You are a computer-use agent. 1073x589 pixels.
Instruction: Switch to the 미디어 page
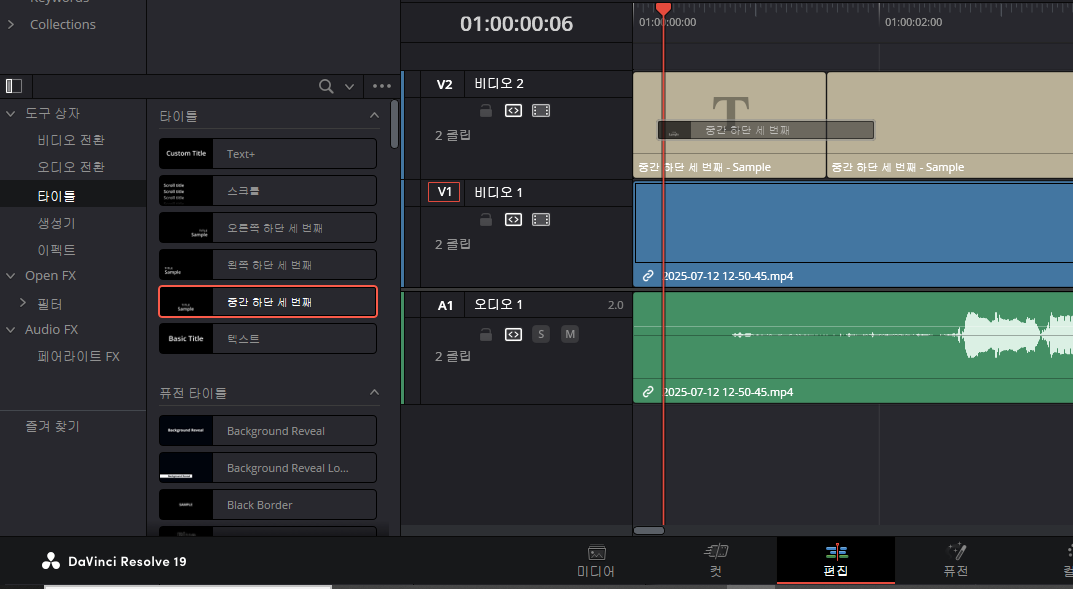[x=596, y=562]
